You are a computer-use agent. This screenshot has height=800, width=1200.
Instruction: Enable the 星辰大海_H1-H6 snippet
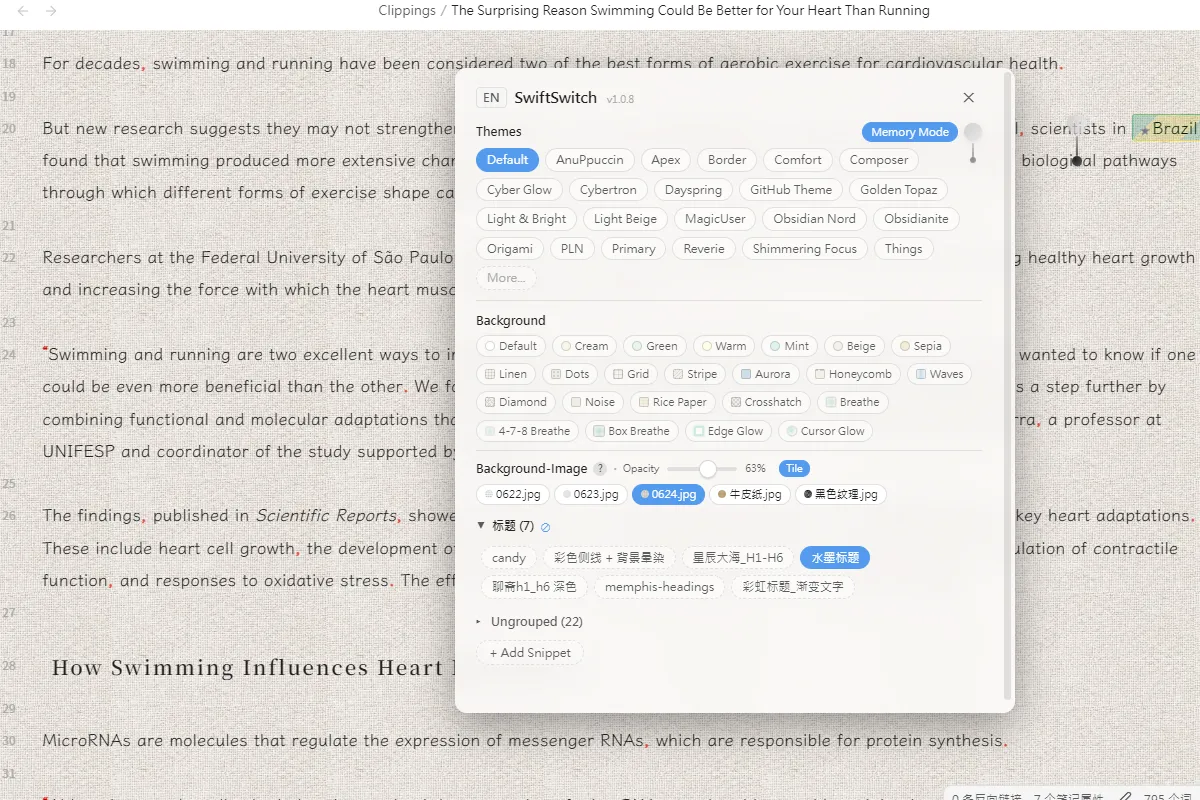click(738, 558)
